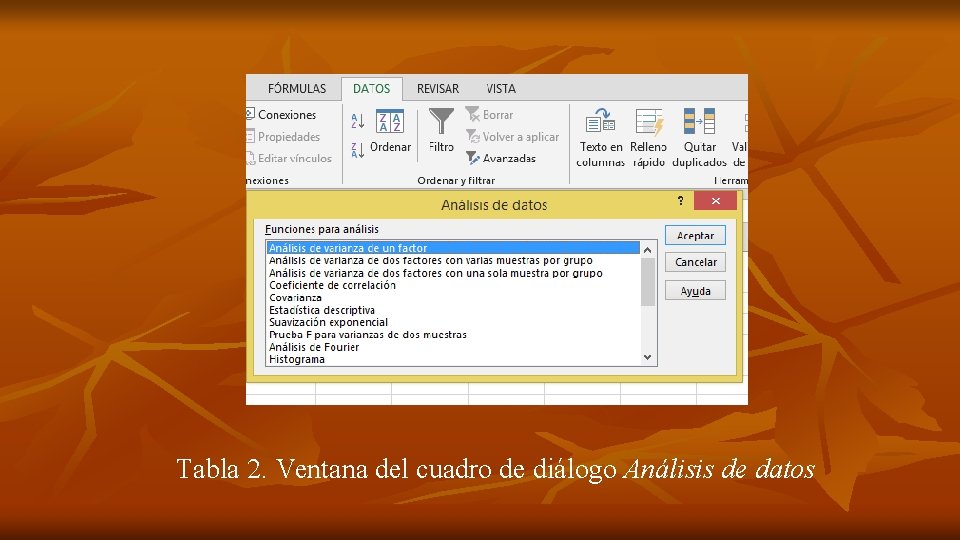Click the function list scrollbar thumb

(x=648, y=282)
